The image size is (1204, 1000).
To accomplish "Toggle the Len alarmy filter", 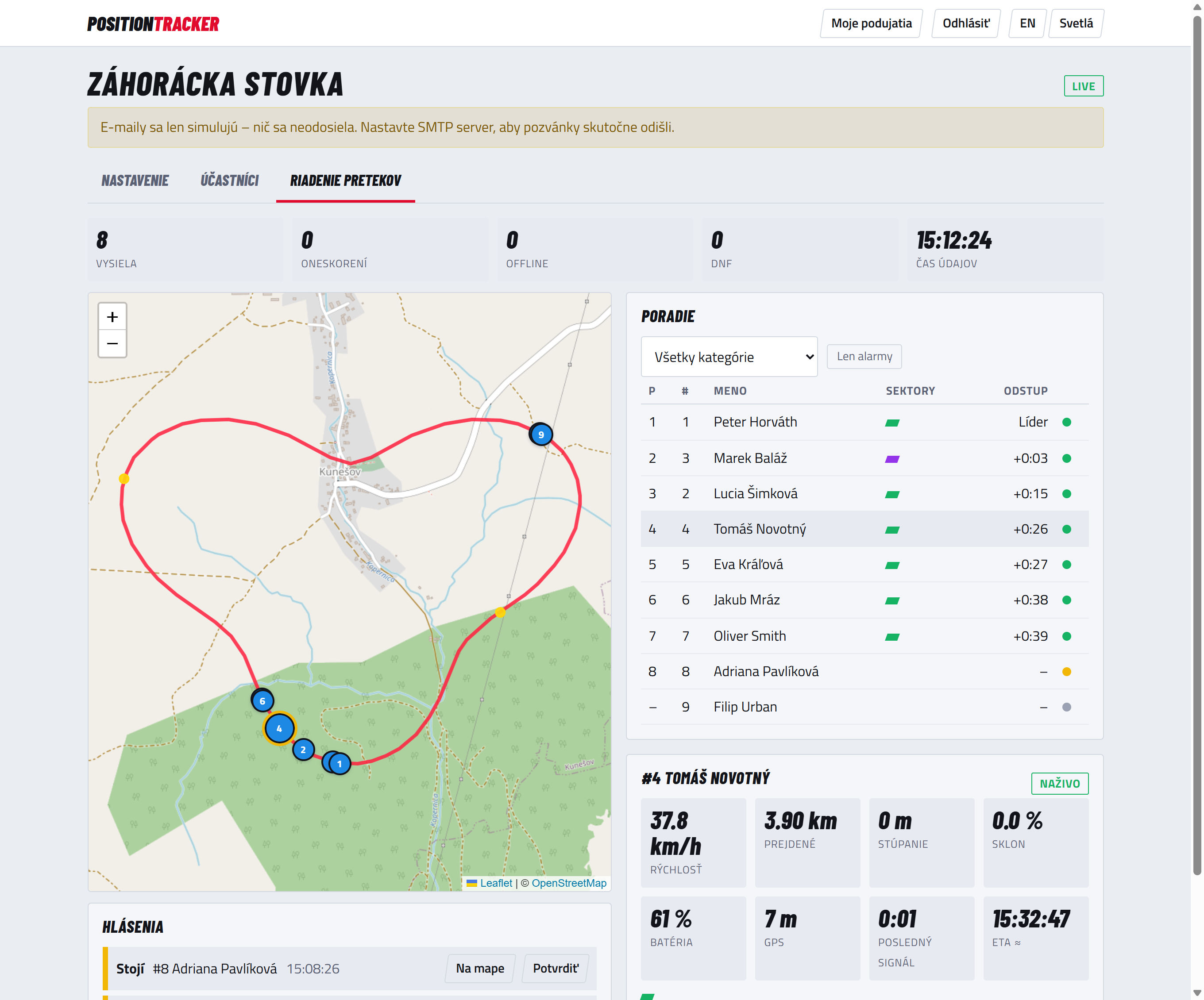I will pyautogui.click(x=864, y=357).
